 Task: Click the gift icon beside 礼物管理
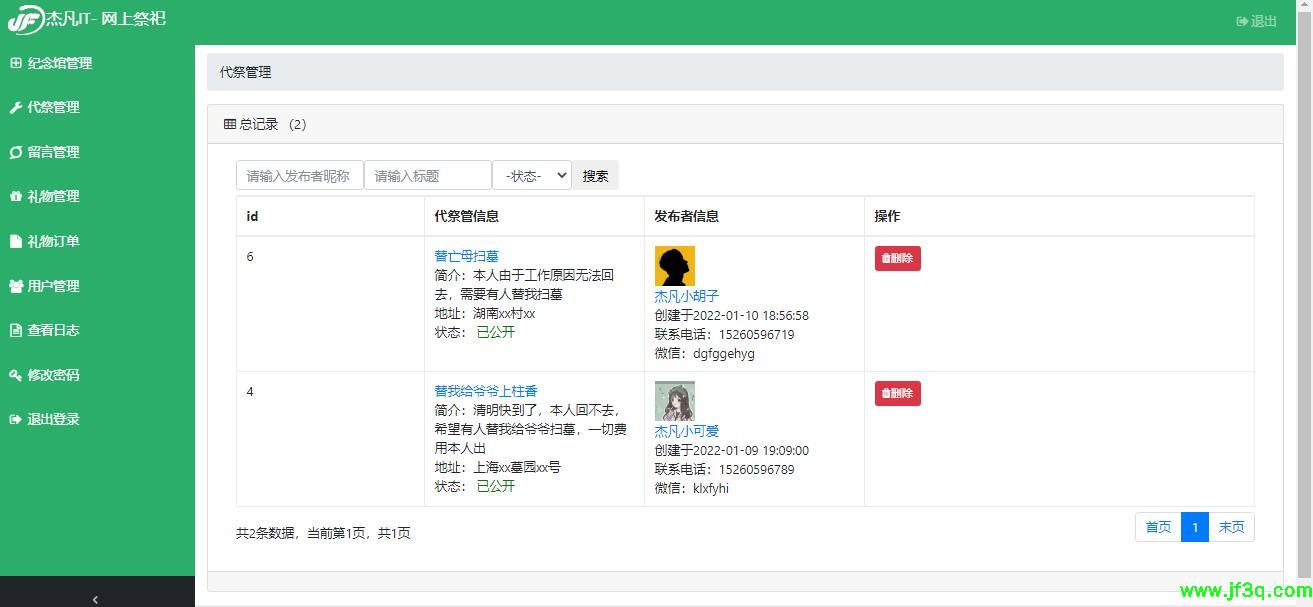pos(15,197)
